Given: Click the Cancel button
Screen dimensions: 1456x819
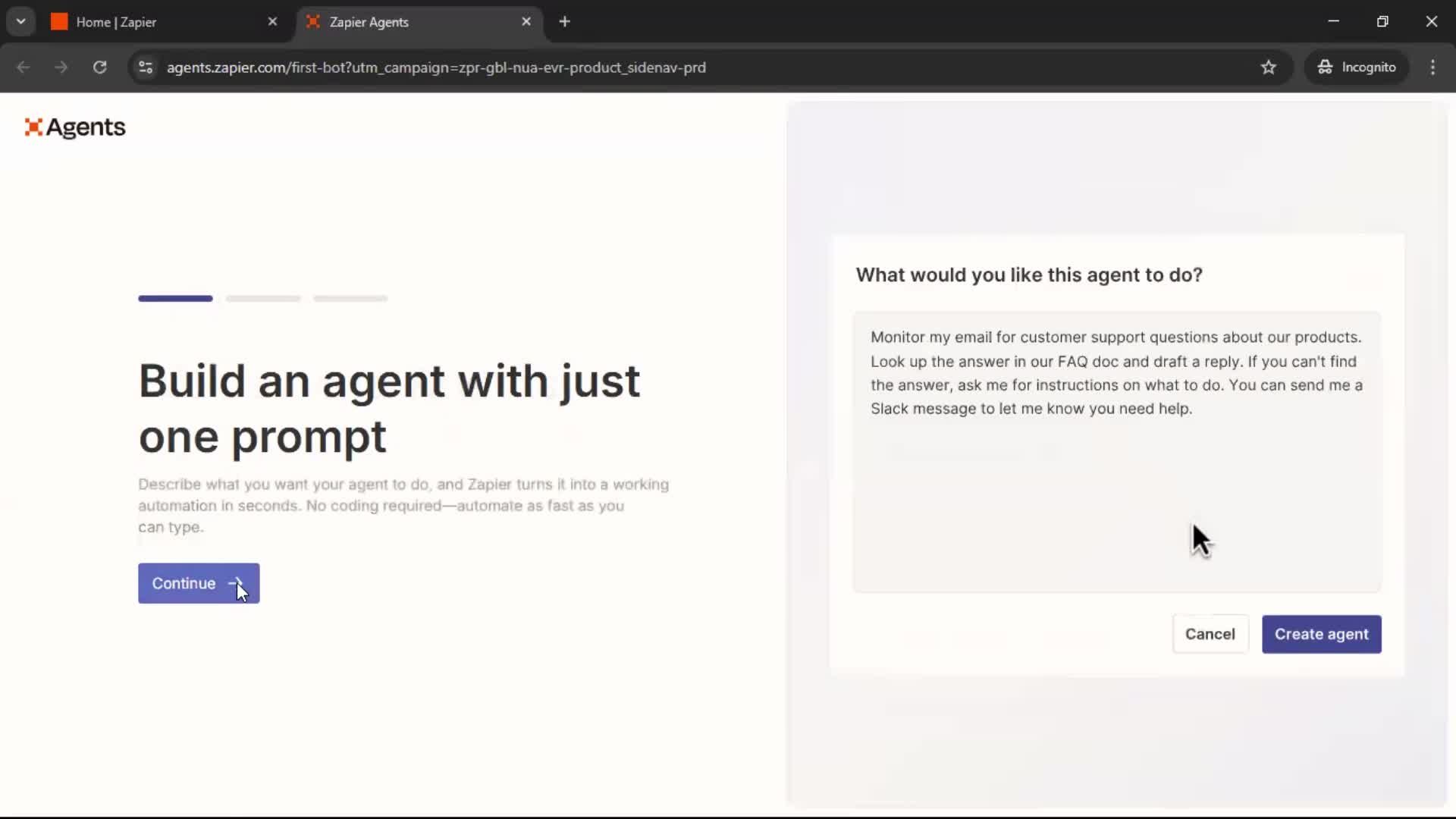Looking at the screenshot, I should point(1210,634).
